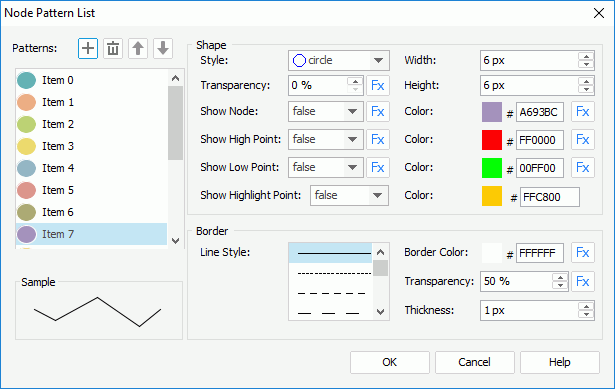Edit the A693BC hex color field
615x389 pixels.
point(540,112)
